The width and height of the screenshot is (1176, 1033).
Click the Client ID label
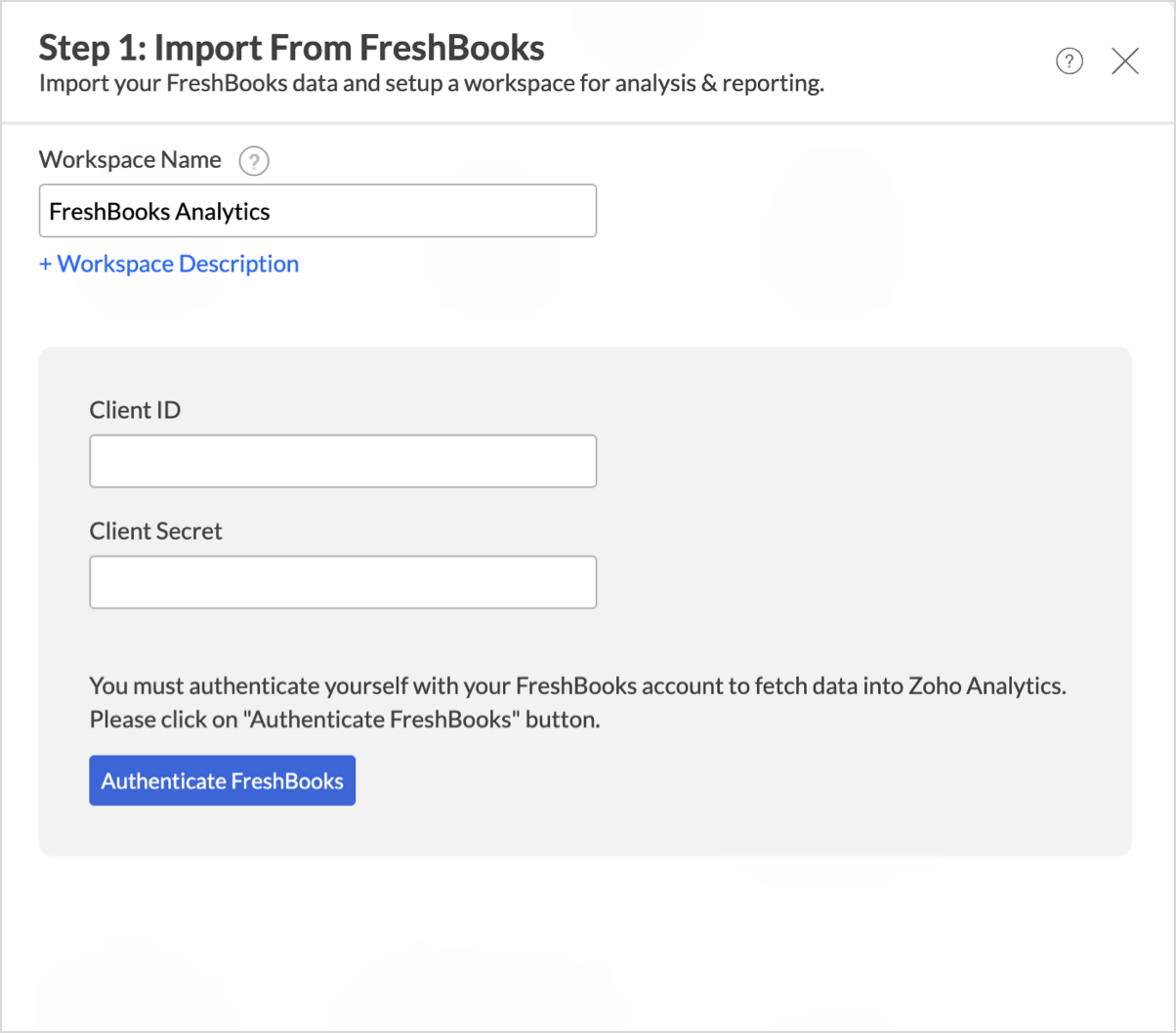[135, 410]
